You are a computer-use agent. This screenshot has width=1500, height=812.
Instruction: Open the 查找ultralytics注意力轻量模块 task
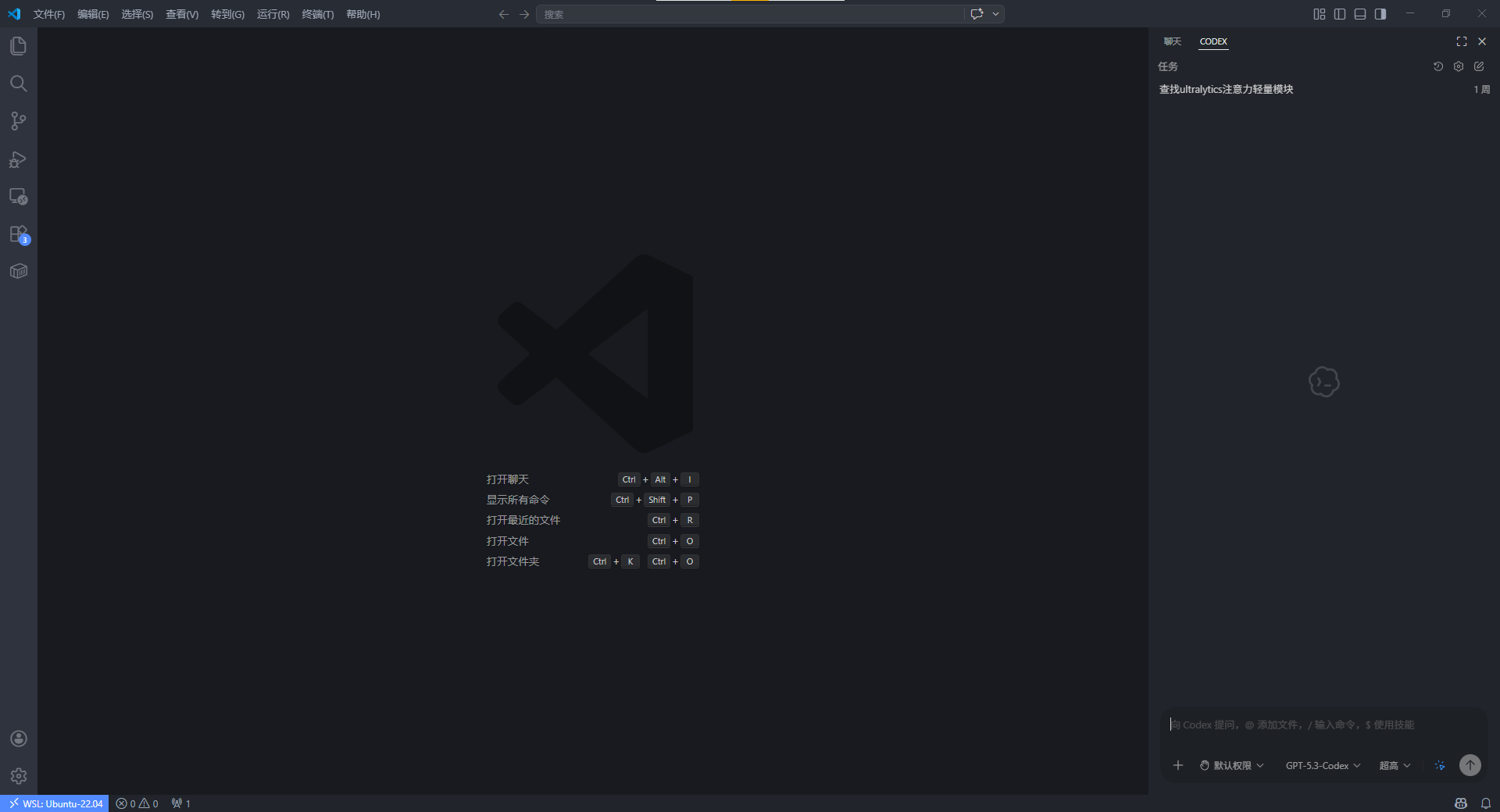pos(1226,90)
